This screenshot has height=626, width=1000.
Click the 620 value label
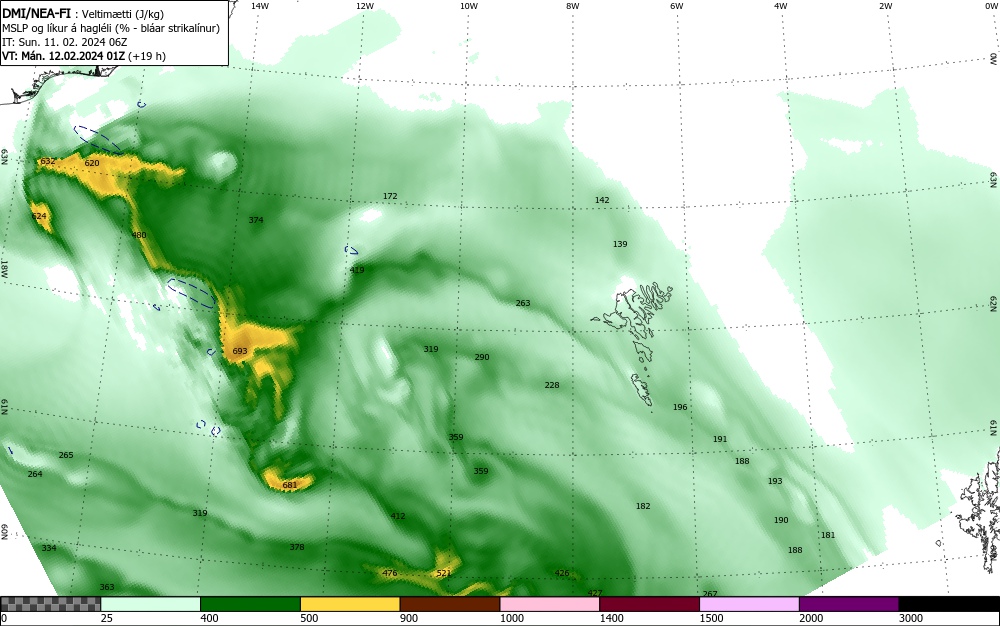click(x=92, y=163)
